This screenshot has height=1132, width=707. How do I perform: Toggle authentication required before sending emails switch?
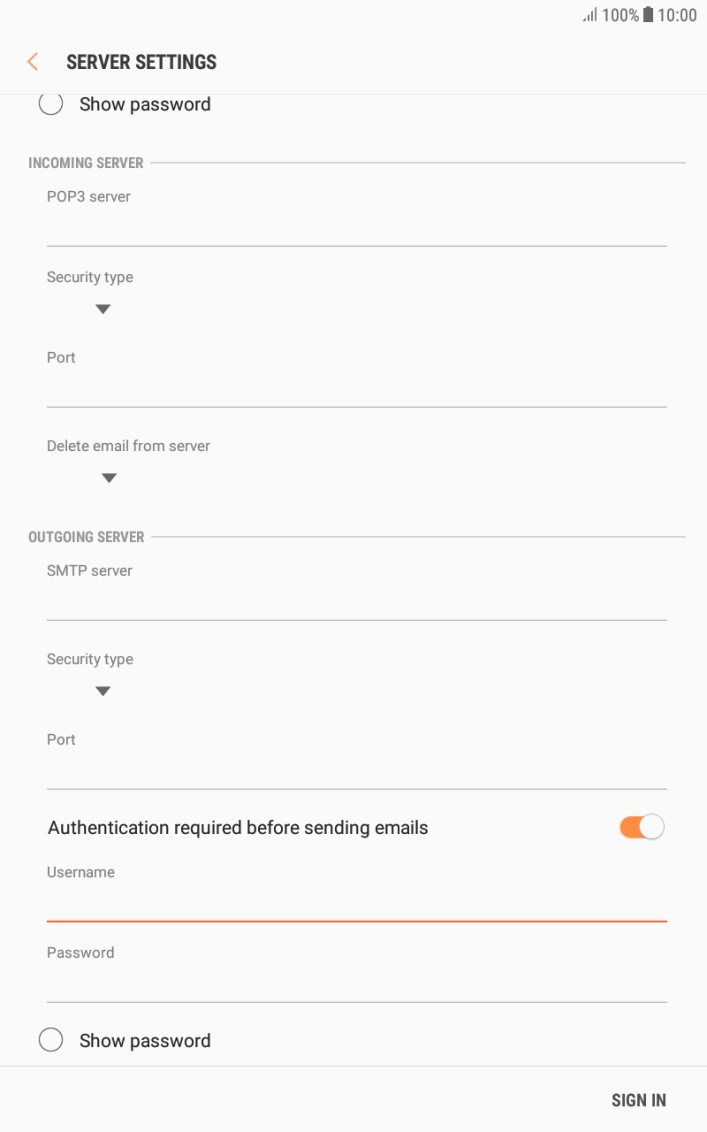tap(641, 827)
